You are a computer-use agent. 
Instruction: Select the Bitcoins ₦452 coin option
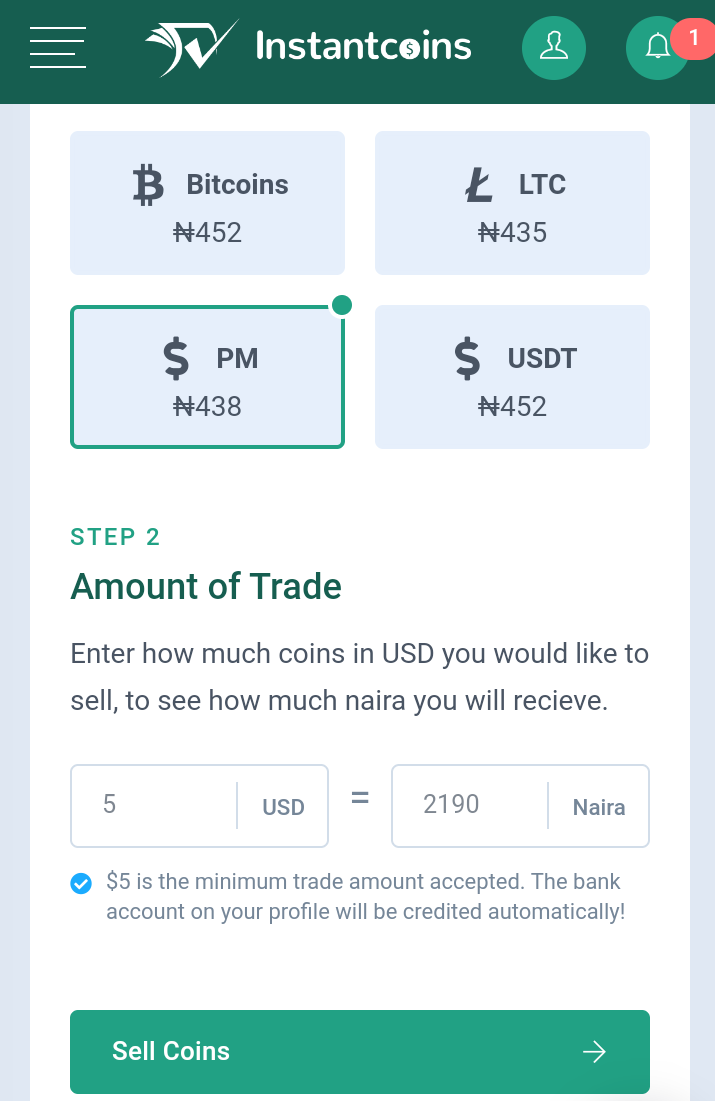pyautogui.click(x=207, y=203)
